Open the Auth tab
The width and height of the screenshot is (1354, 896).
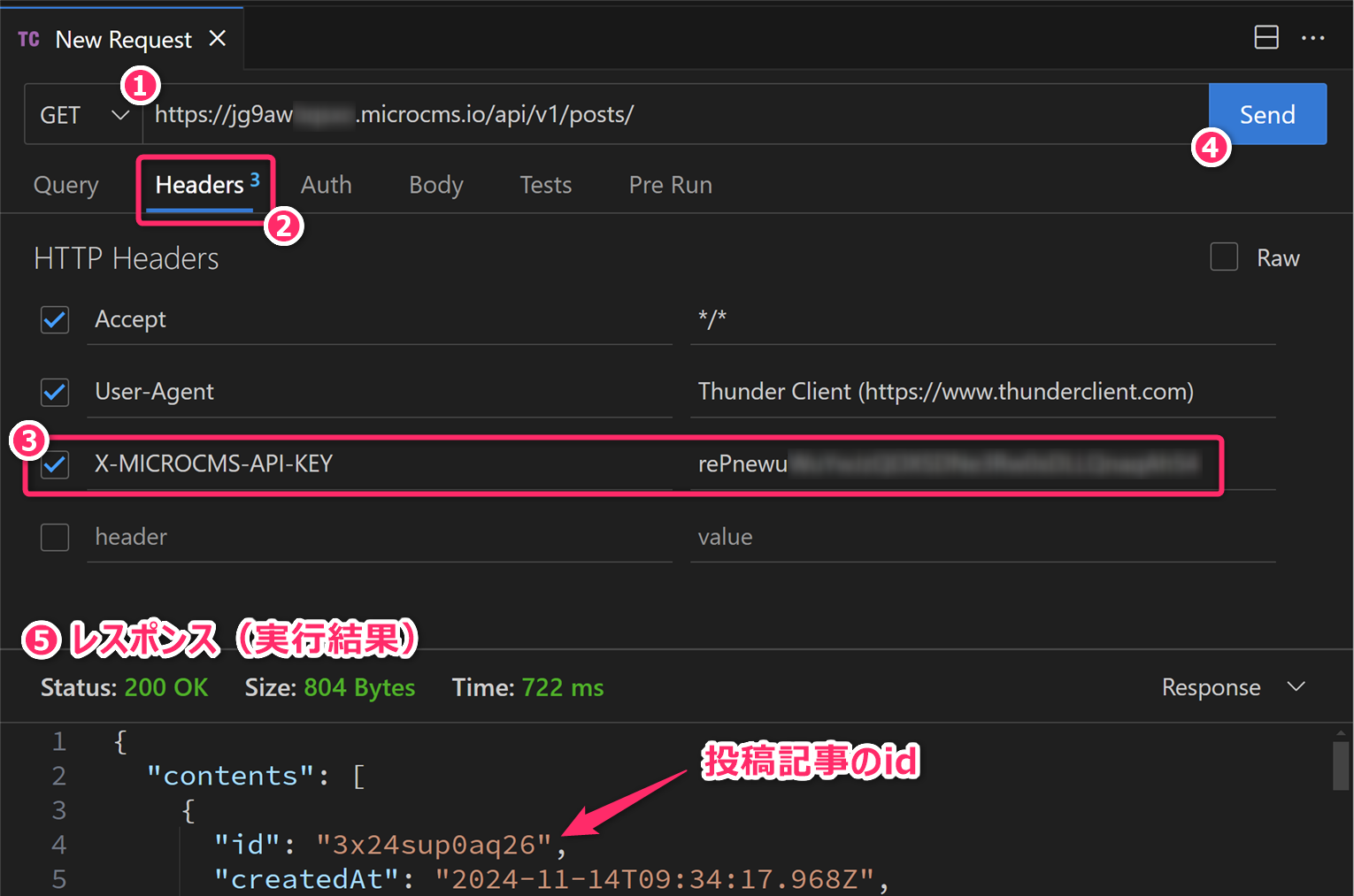point(326,185)
